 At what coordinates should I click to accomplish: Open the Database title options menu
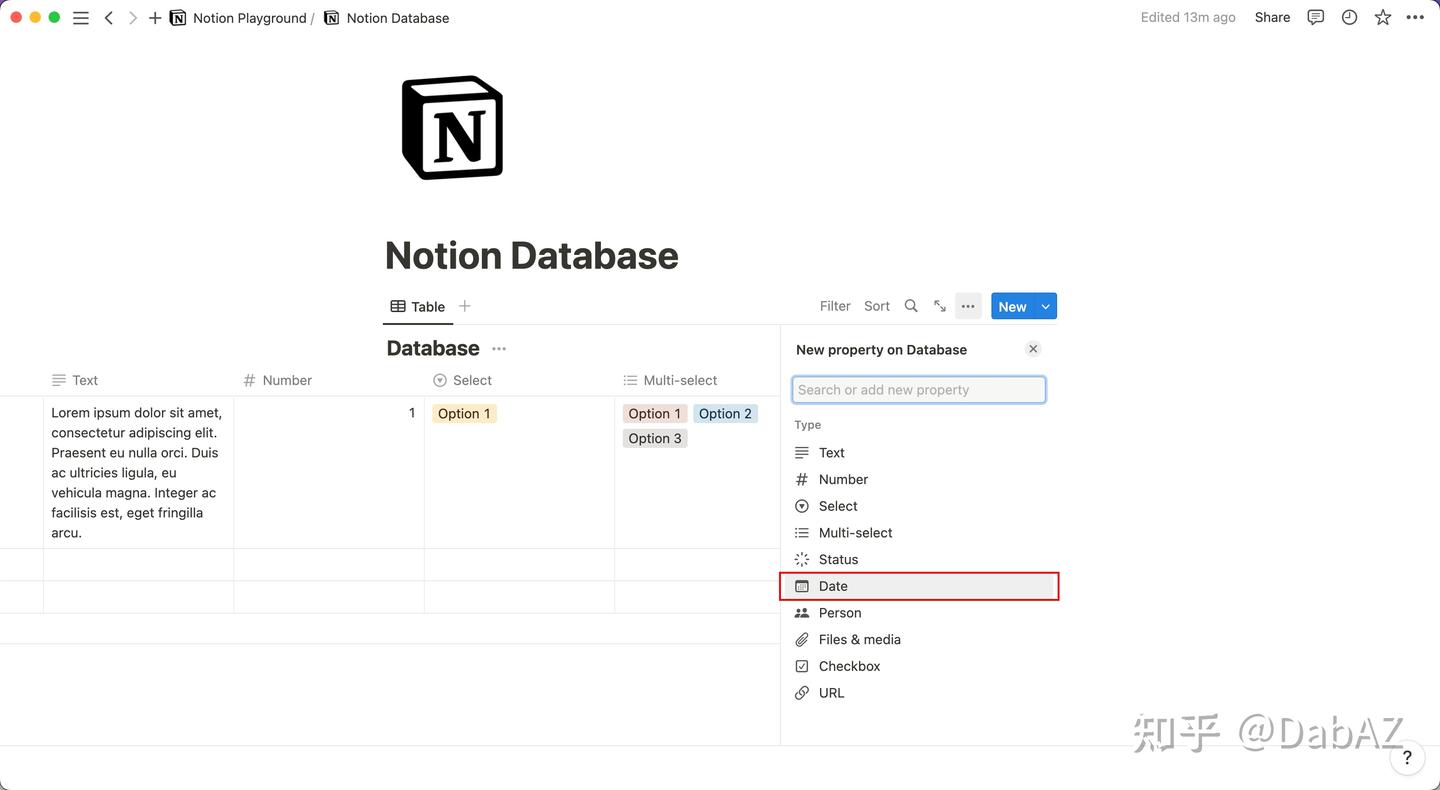click(498, 348)
